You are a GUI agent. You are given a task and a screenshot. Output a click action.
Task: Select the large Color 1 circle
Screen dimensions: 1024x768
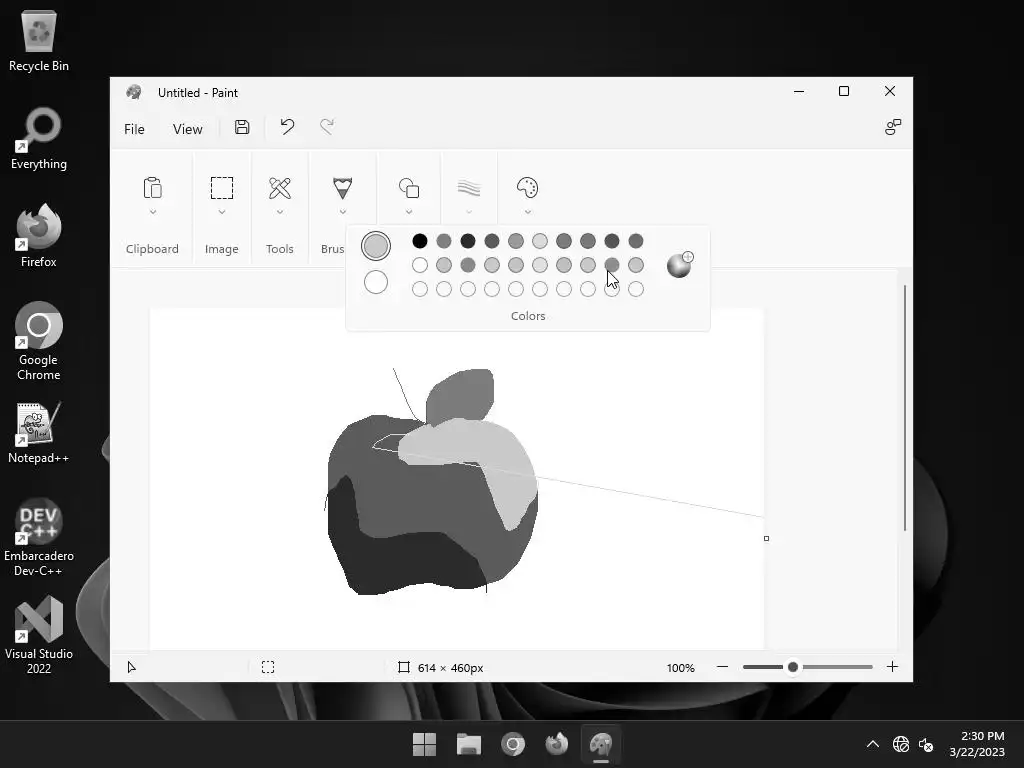pyautogui.click(x=376, y=246)
